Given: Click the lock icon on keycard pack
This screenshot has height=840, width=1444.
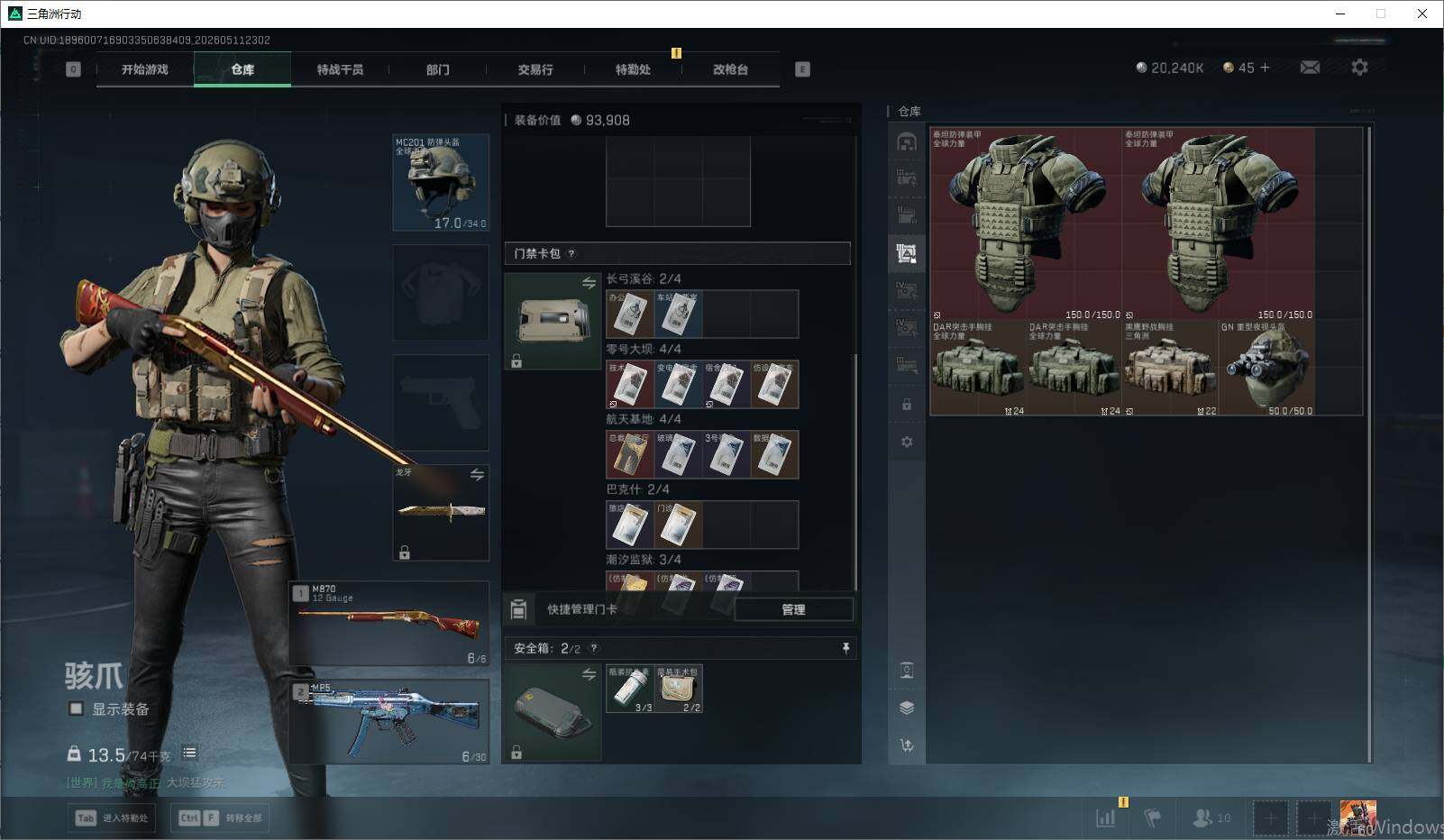Looking at the screenshot, I should (516, 361).
